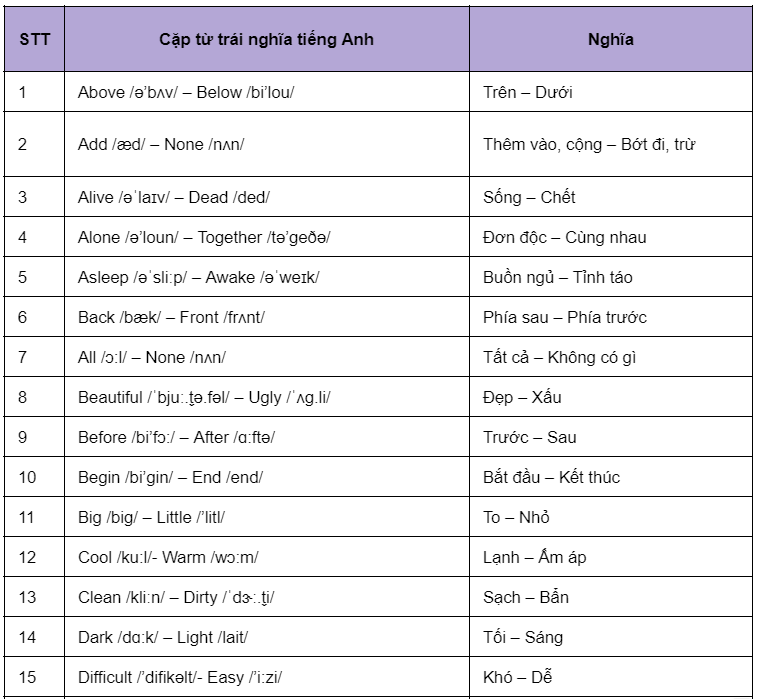
Task: Click the 'Alone – Together' entry
Action: coord(204,237)
